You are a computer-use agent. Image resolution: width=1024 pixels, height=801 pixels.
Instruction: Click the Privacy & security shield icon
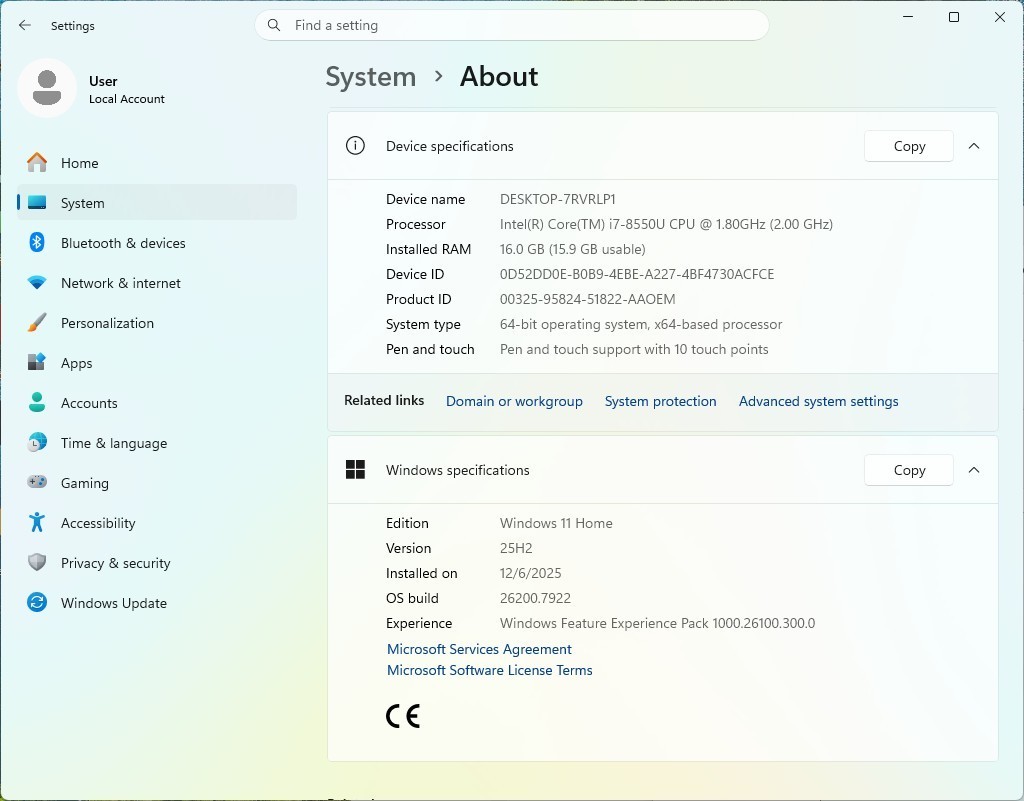pyautogui.click(x=37, y=562)
